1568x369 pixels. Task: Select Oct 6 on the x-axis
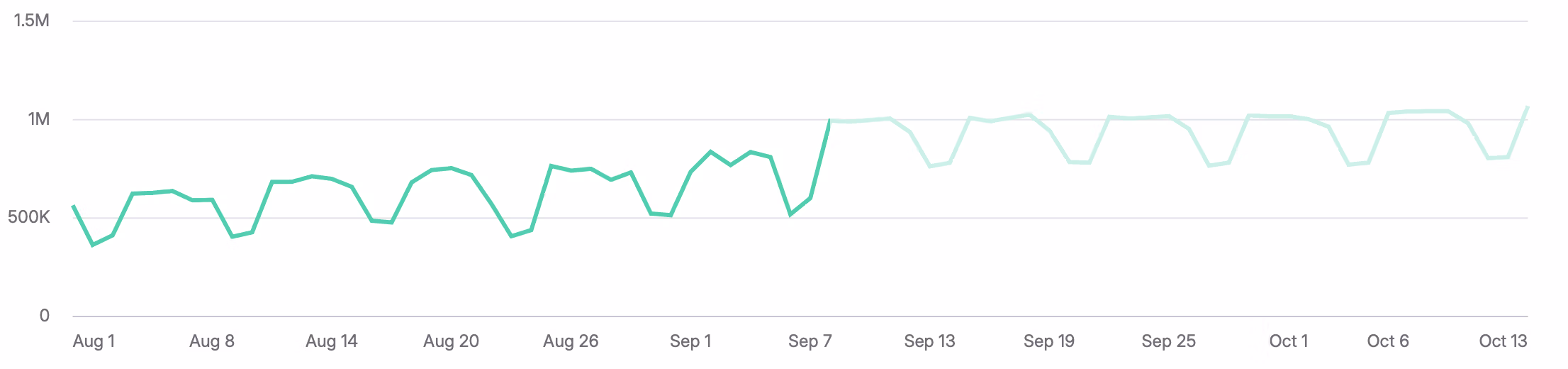point(1387,341)
